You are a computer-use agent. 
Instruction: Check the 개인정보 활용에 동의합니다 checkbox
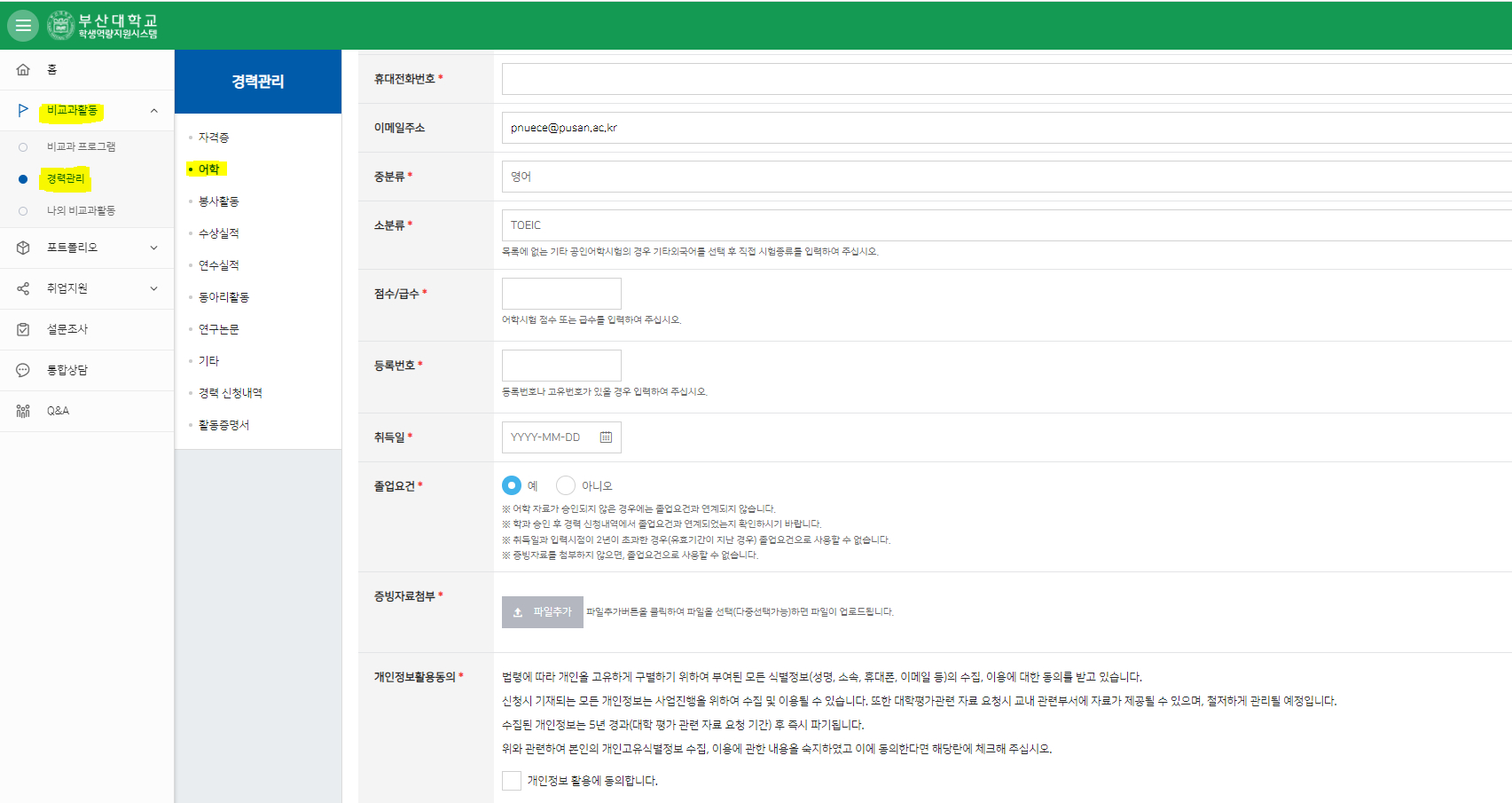click(x=512, y=781)
